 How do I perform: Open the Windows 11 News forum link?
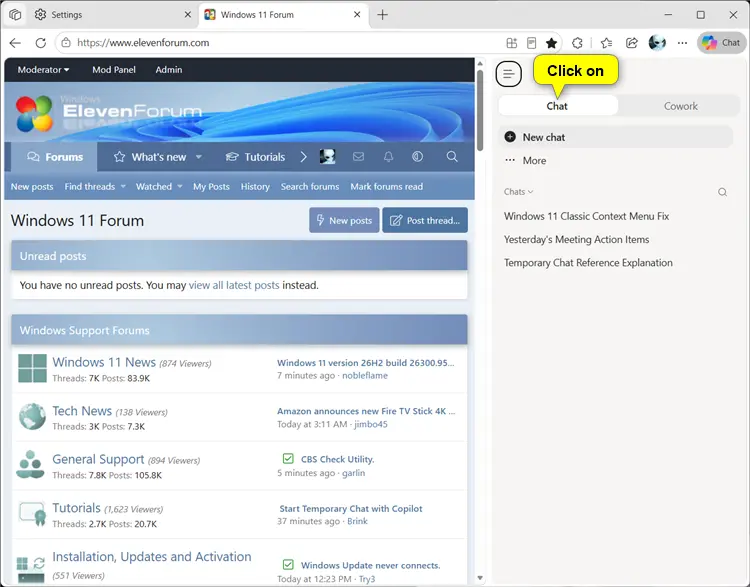click(x=104, y=362)
